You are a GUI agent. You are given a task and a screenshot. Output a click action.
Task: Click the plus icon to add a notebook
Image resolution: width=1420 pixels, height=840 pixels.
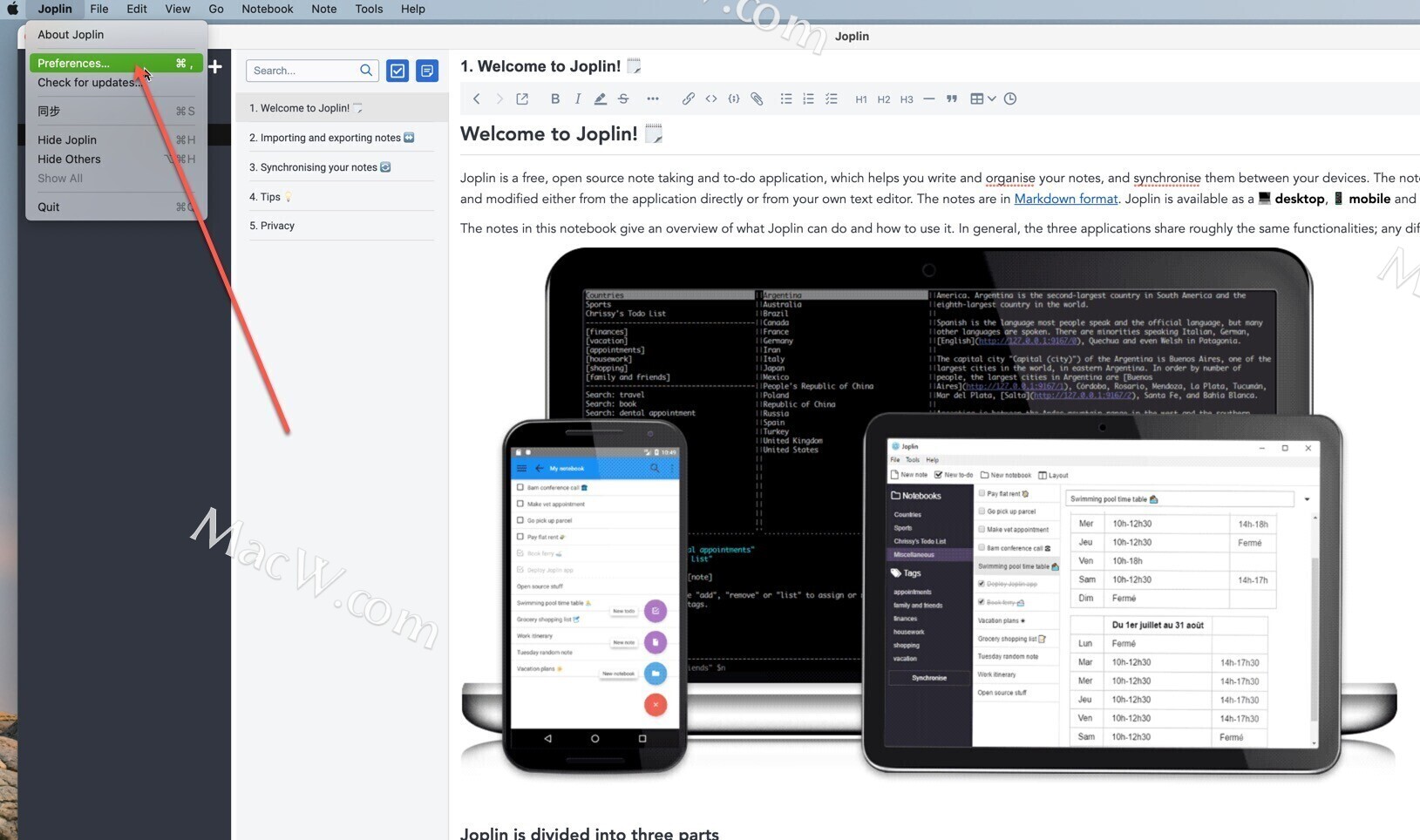click(x=214, y=67)
